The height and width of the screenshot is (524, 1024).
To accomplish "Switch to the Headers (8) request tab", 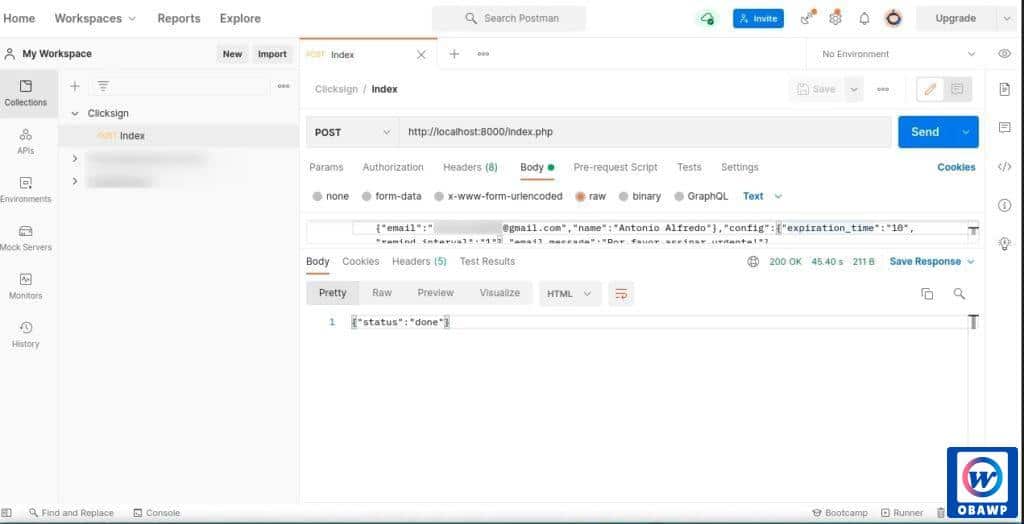I will point(470,167).
